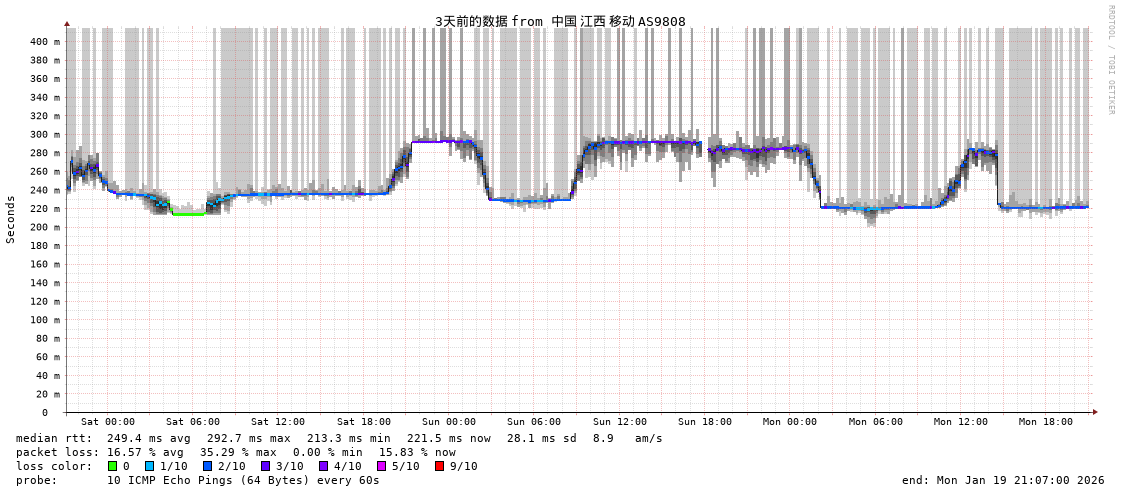This screenshot has height=494, width=1121.
Task: Click the 1/10 loss color swatch
Action: (150, 466)
